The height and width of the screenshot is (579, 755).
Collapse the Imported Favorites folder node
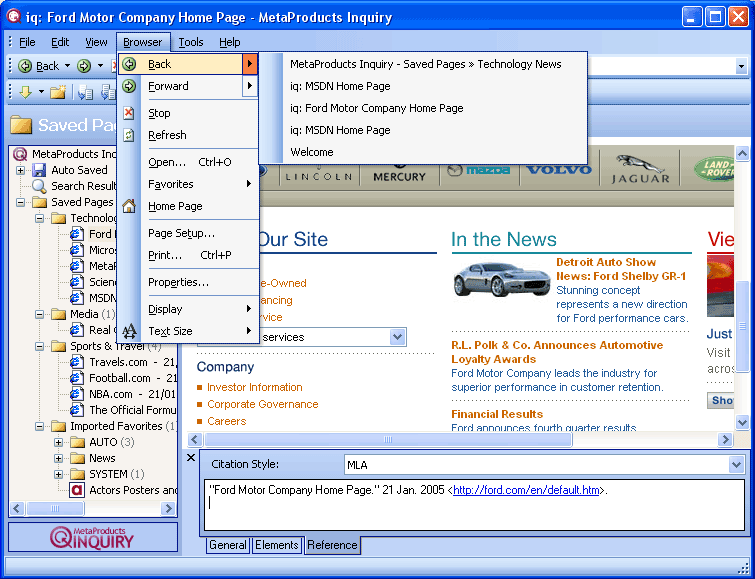pos(39,426)
